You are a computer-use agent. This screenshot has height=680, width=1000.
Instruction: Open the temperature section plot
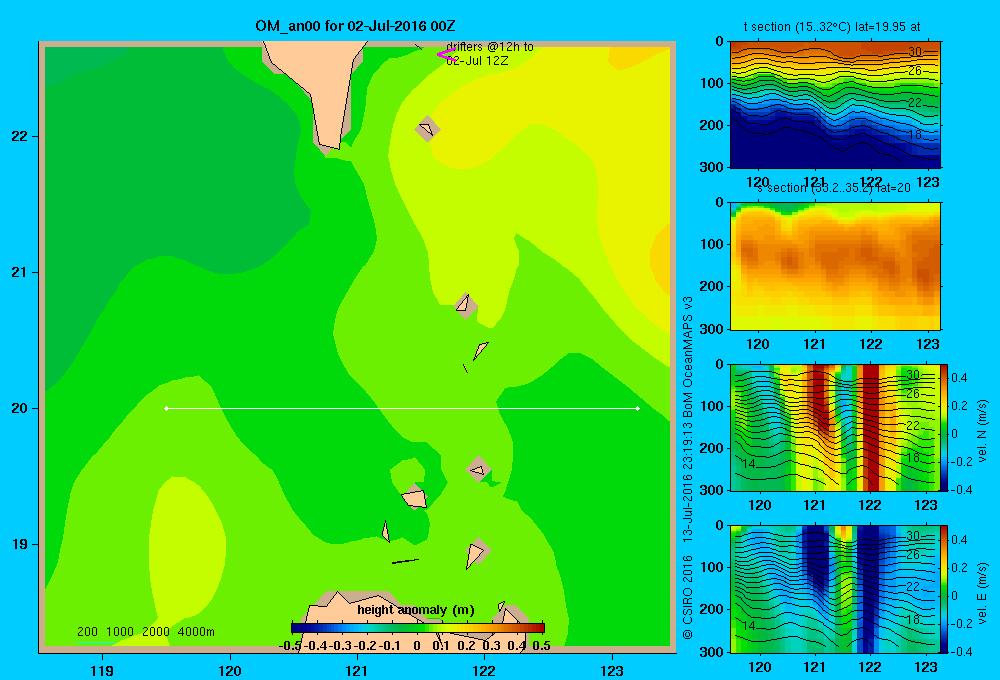[835, 104]
